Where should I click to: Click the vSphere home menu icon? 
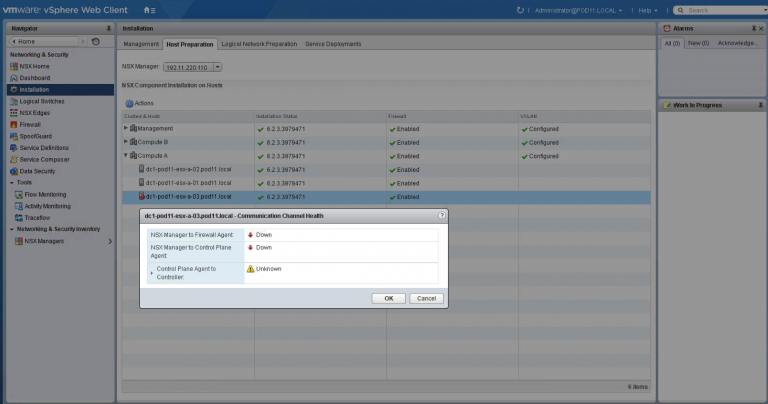[x=148, y=9]
